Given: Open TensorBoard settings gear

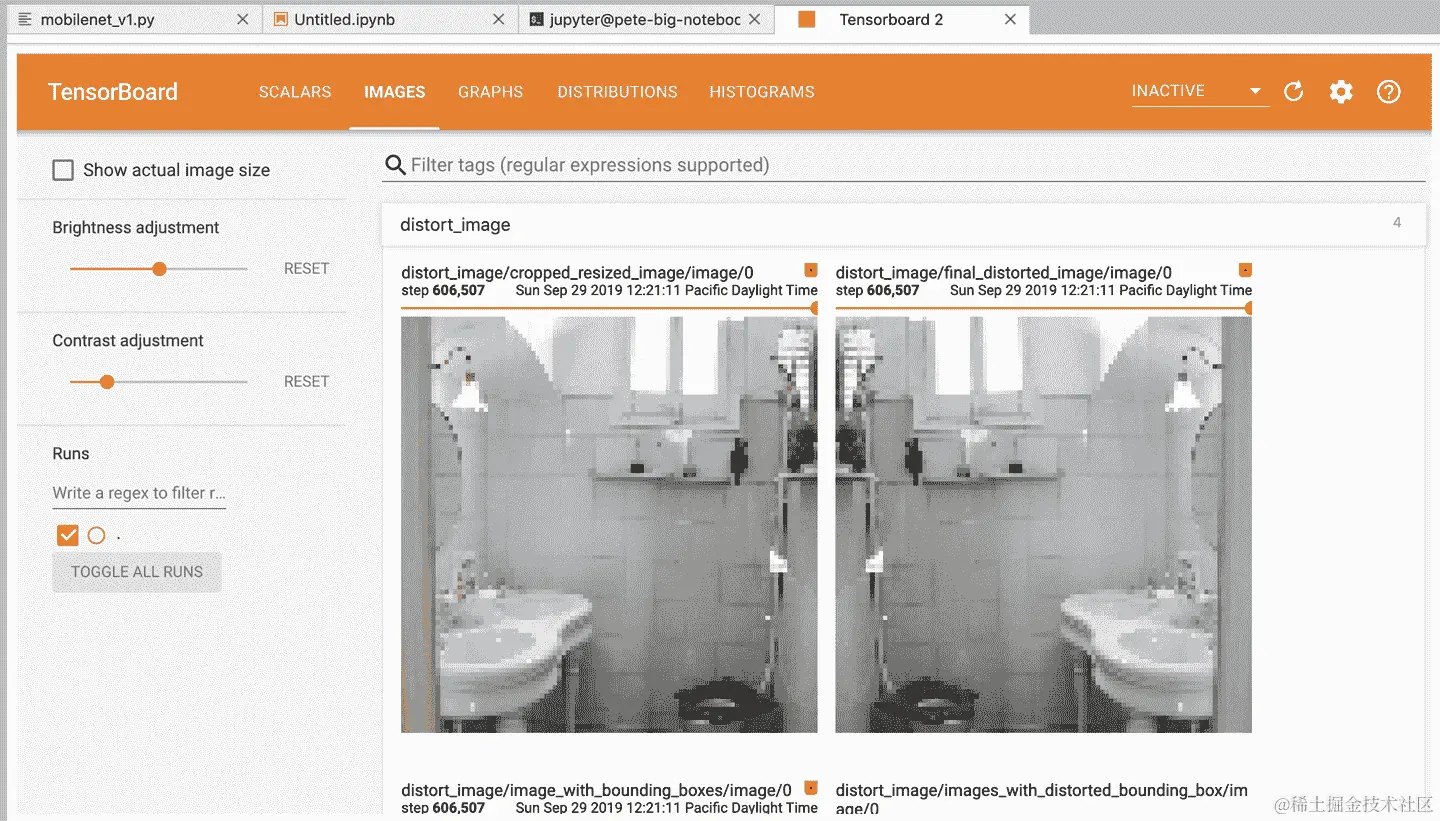Looking at the screenshot, I should (1341, 92).
